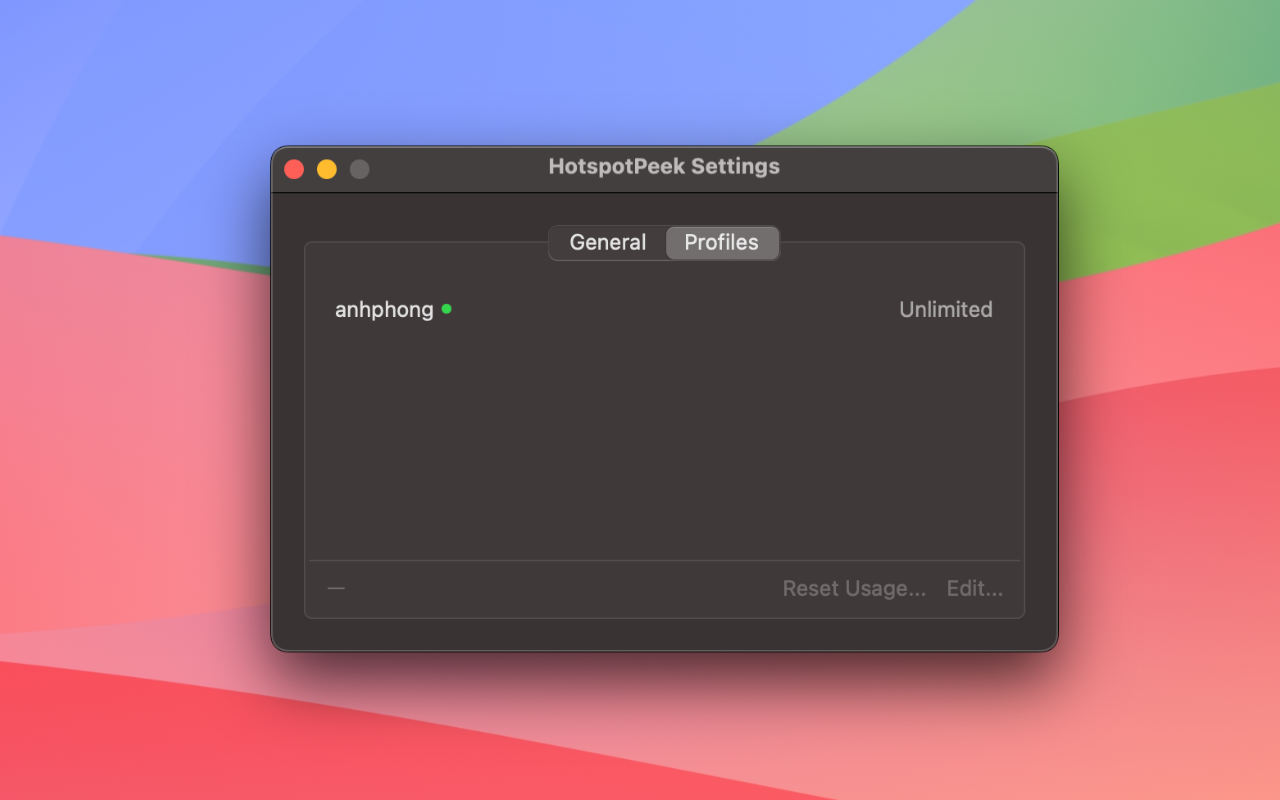The image size is (1280, 800).
Task: Select the Unlimited quota indicator for anhphong
Action: point(945,309)
